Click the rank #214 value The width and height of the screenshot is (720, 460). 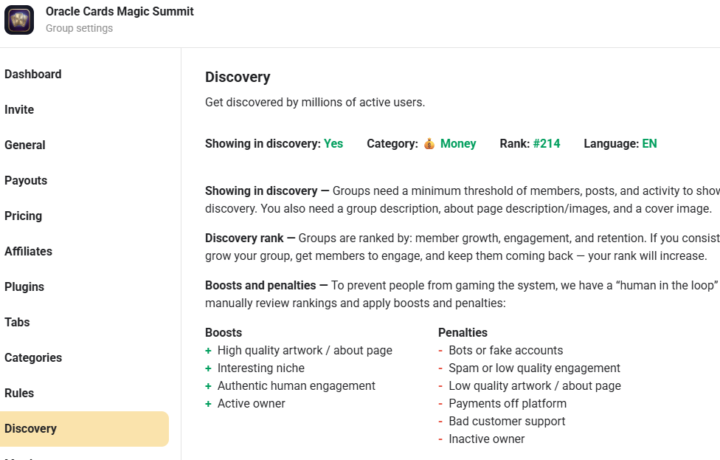pyautogui.click(x=546, y=144)
